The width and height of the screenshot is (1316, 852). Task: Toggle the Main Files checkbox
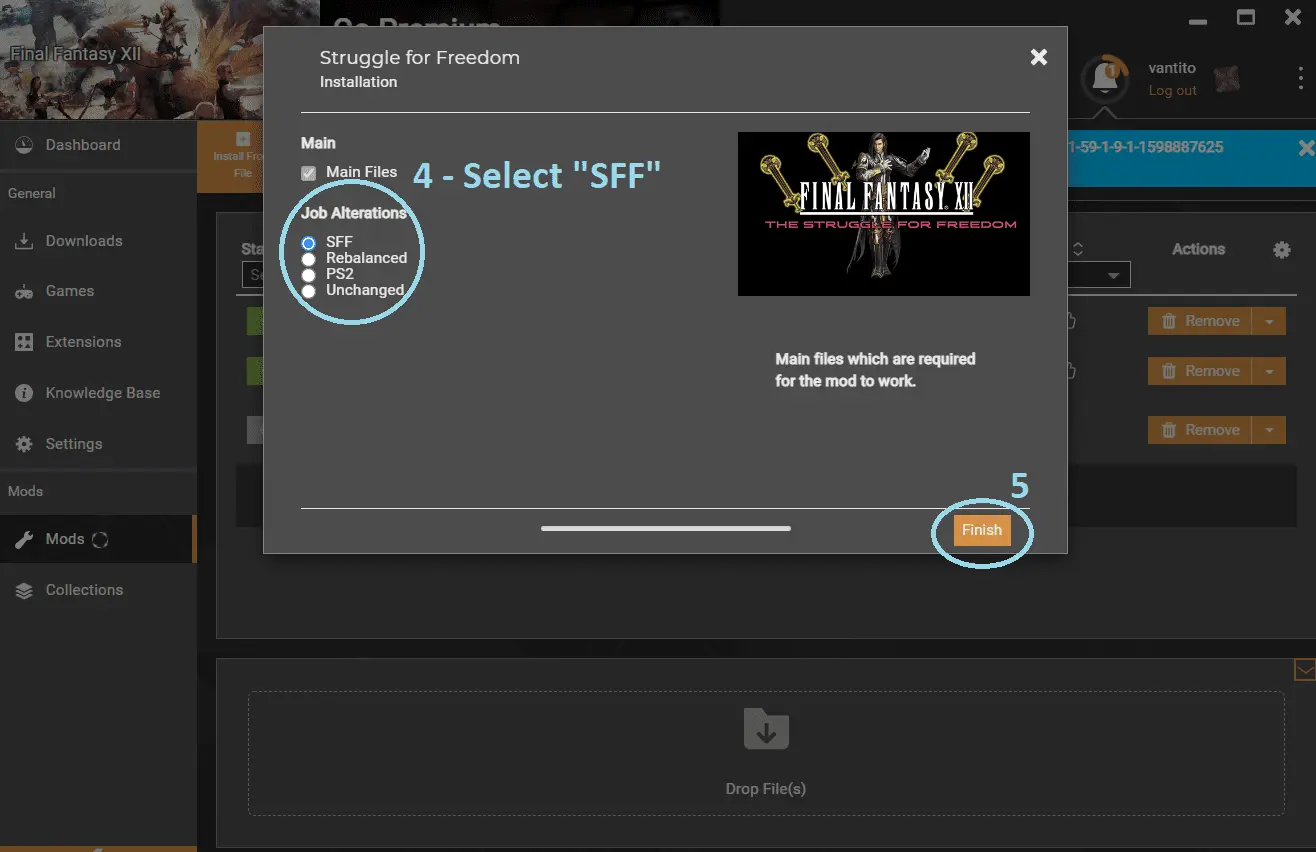tap(309, 173)
